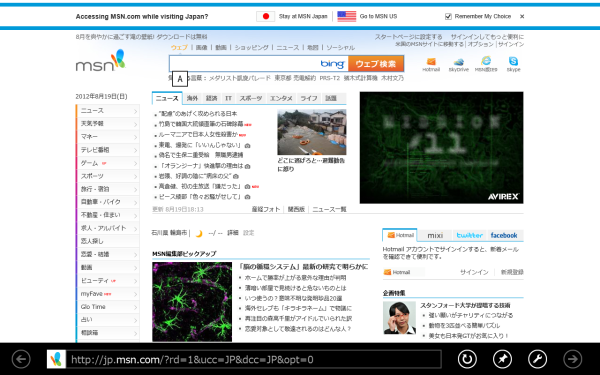Screen dimensions: 600x375
Task: Click the browser back arrow button
Action: click(x=21, y=359)
